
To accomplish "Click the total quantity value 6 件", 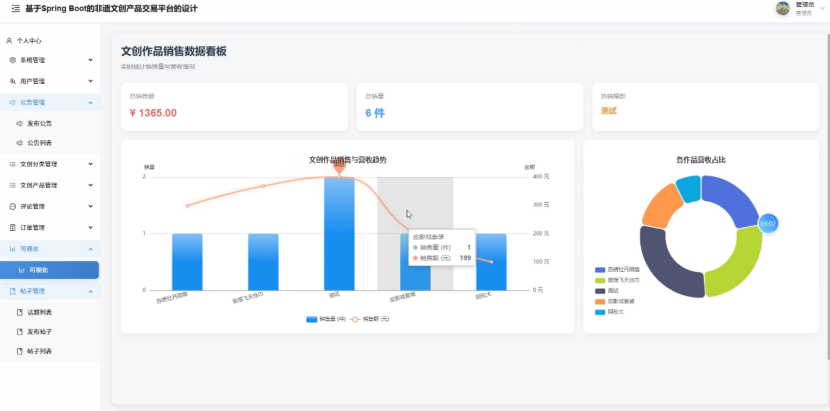I will click(x=375, y=113).
